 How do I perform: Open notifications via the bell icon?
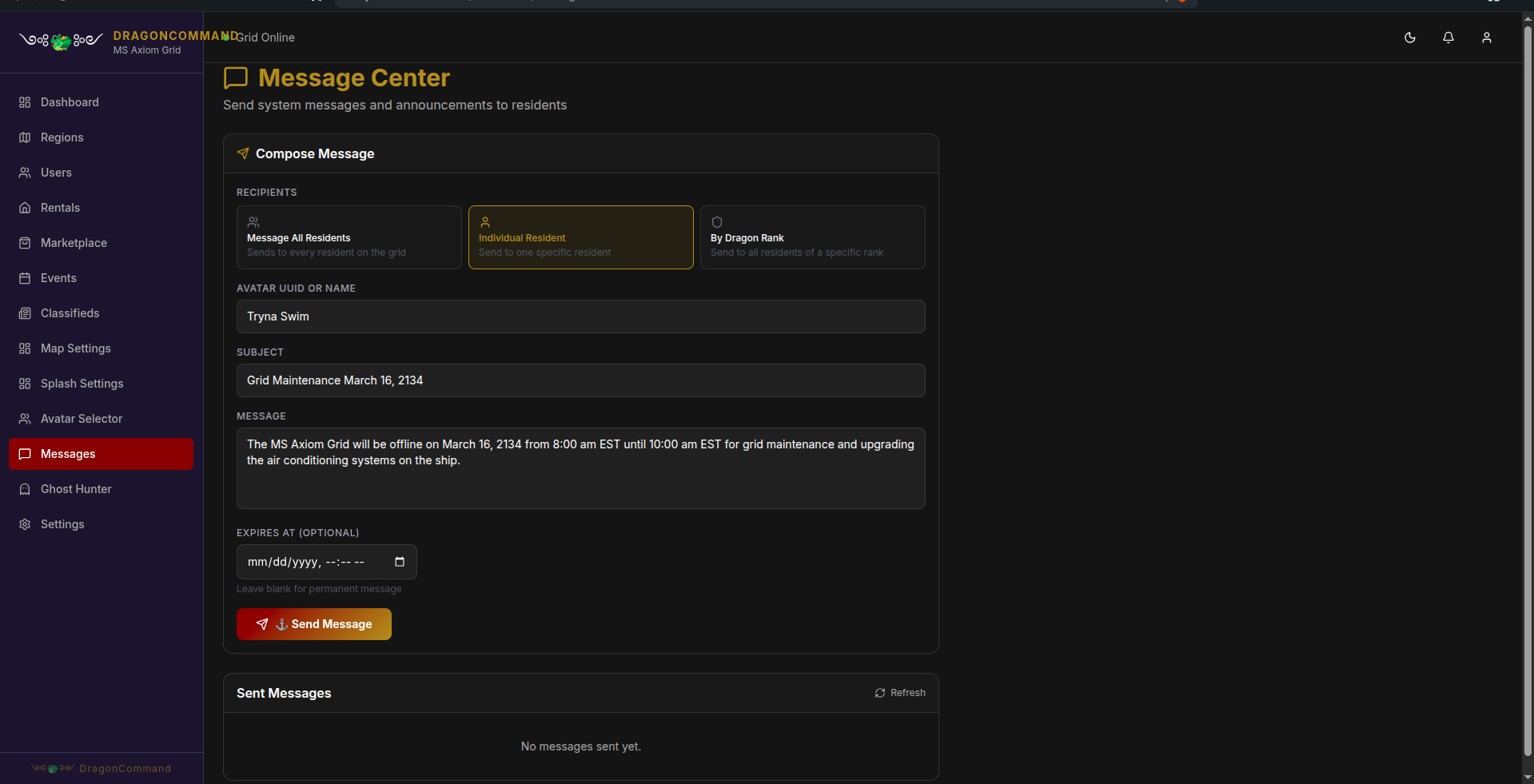1448,38
